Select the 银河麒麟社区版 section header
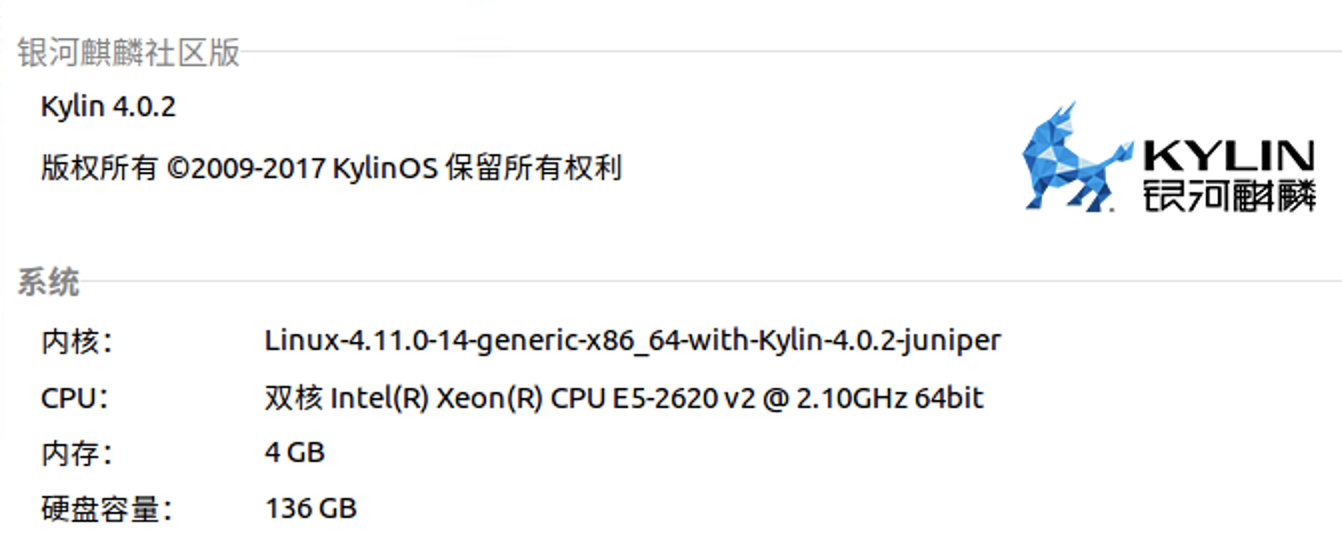 pos(128,53)
